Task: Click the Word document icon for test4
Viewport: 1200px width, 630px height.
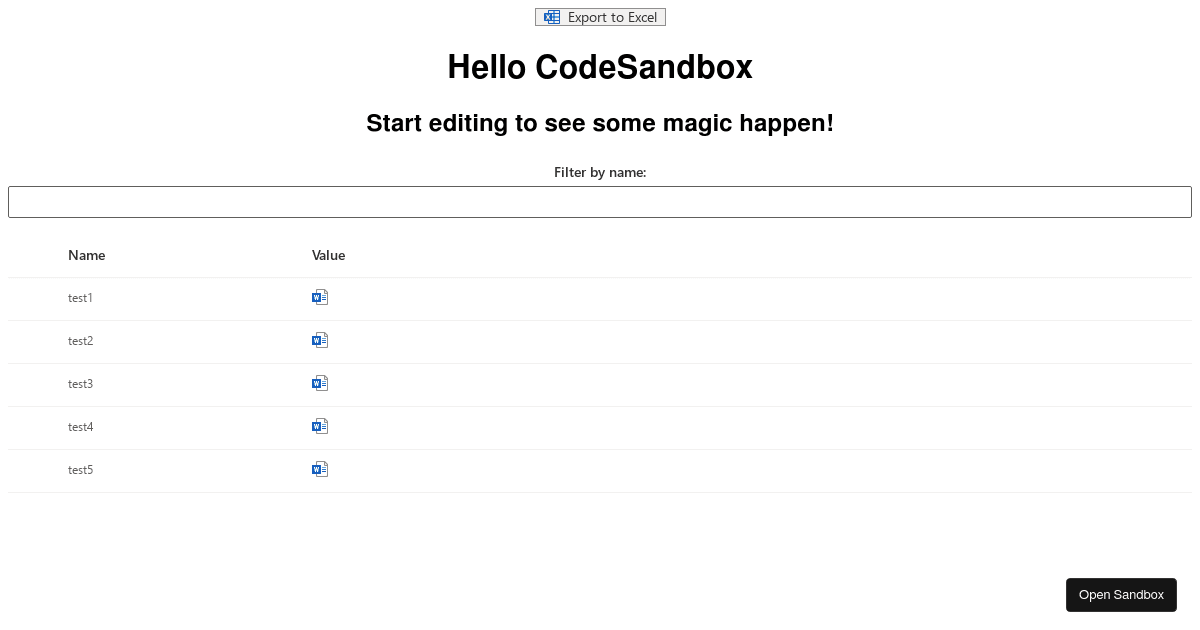Action: [320, 425]
